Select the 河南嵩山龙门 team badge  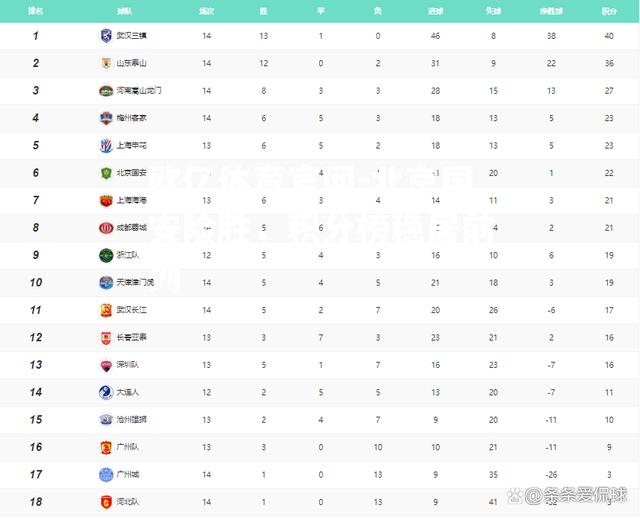click(x=106, y=91)
